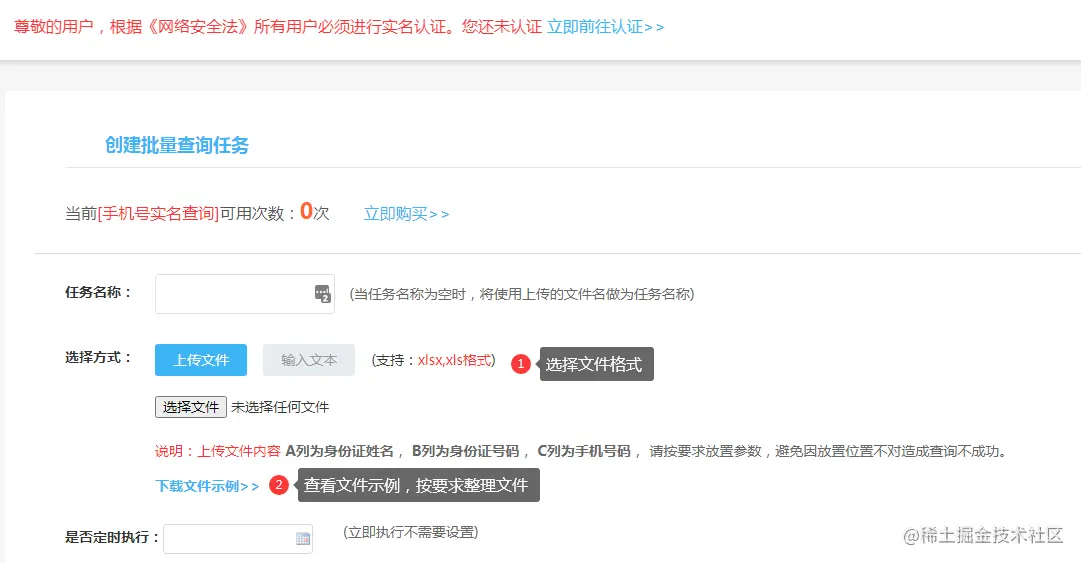Click the 选择文件 file chooser button

click(x=191, y=407)
